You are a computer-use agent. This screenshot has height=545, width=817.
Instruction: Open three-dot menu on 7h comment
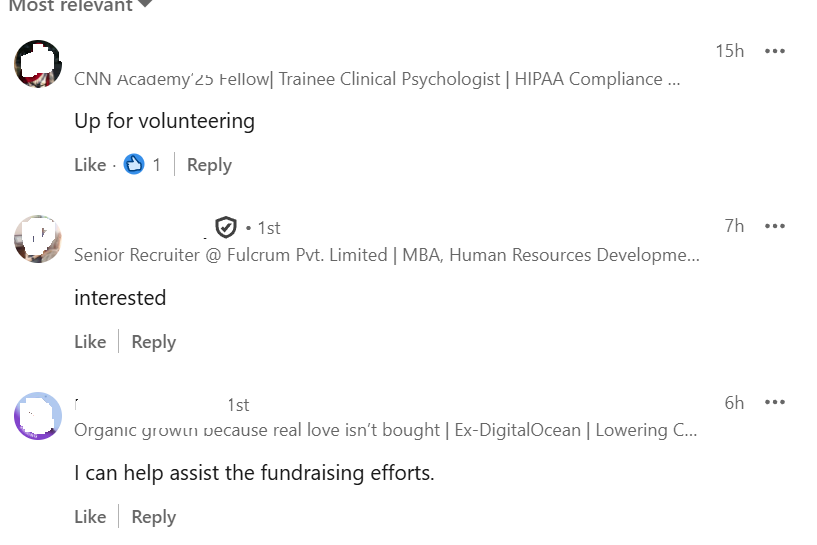pos(774,226)
